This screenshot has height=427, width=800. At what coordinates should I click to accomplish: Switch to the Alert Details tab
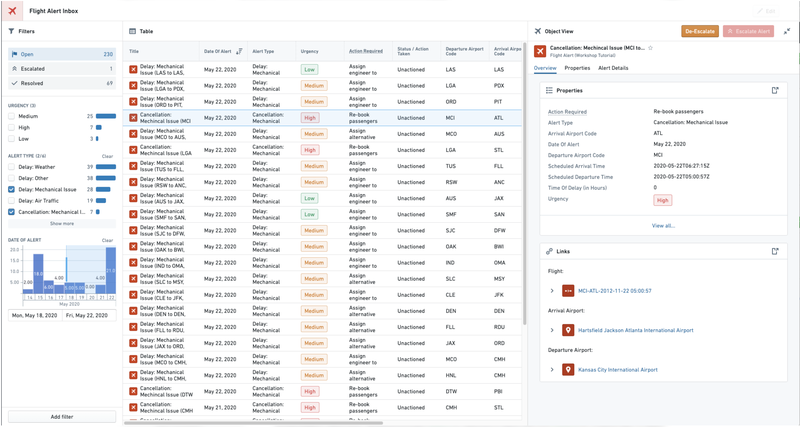pos(613,68)
